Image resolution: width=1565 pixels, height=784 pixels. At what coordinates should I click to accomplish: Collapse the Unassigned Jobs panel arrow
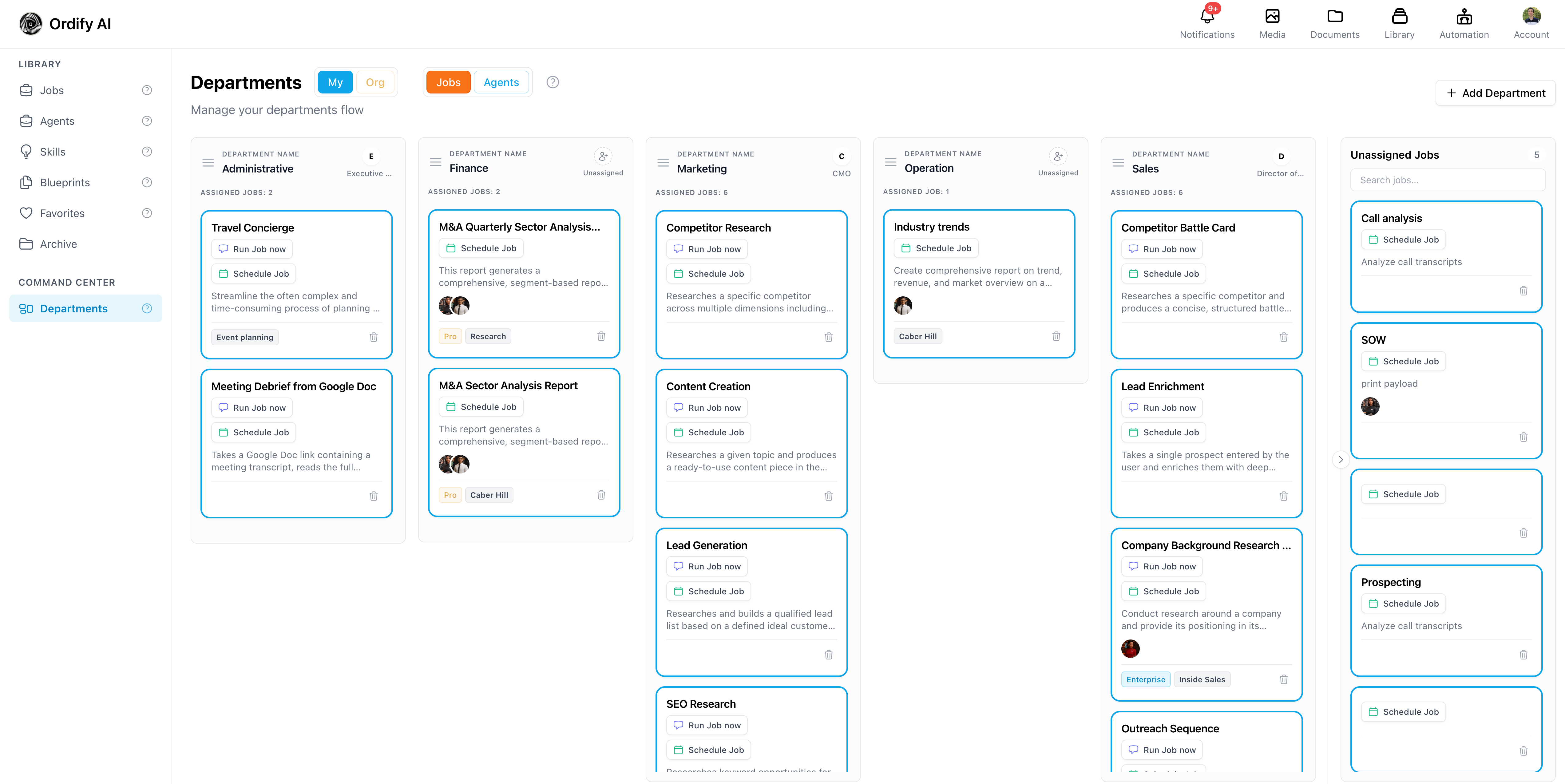1341,460
